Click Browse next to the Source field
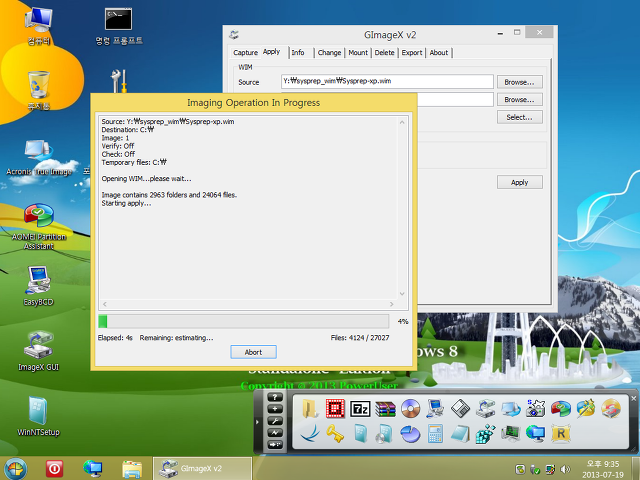Image resolution: width=640 pixels, height=480 pixels. click(520, 82)
